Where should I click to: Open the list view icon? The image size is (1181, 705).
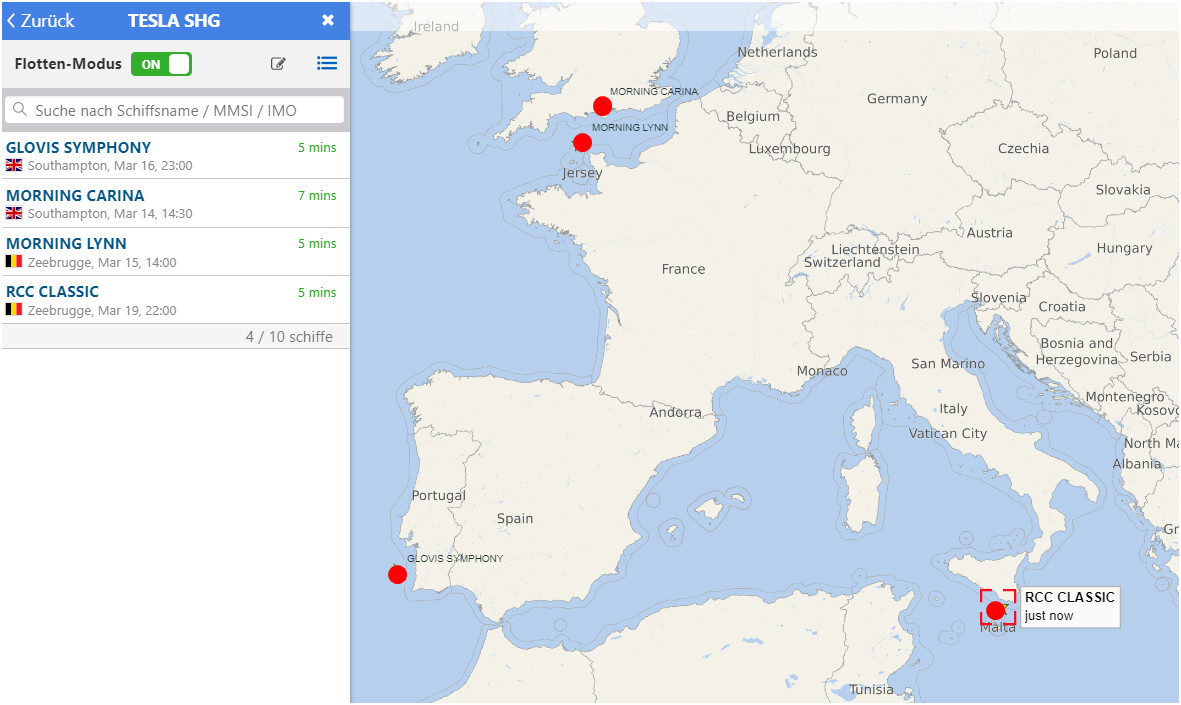point(327,63)
